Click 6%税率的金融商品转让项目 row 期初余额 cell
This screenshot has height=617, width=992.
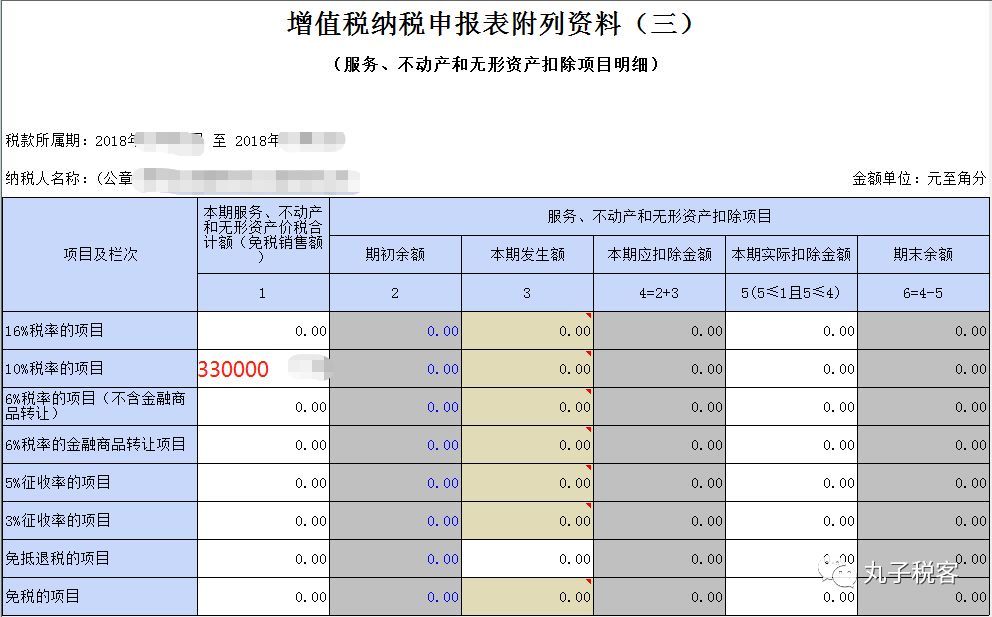click(395, 445)
